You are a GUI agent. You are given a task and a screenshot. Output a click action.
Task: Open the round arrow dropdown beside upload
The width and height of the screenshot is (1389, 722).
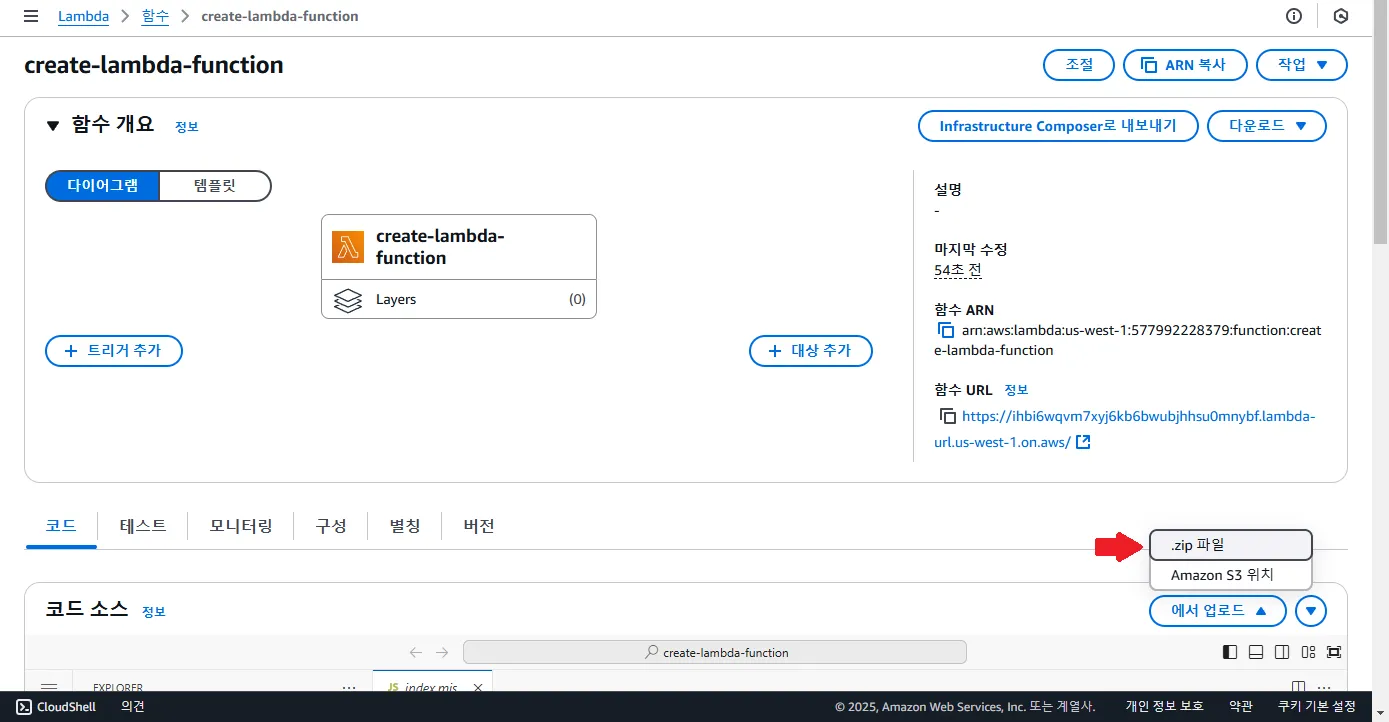(x=1311, y=610)
